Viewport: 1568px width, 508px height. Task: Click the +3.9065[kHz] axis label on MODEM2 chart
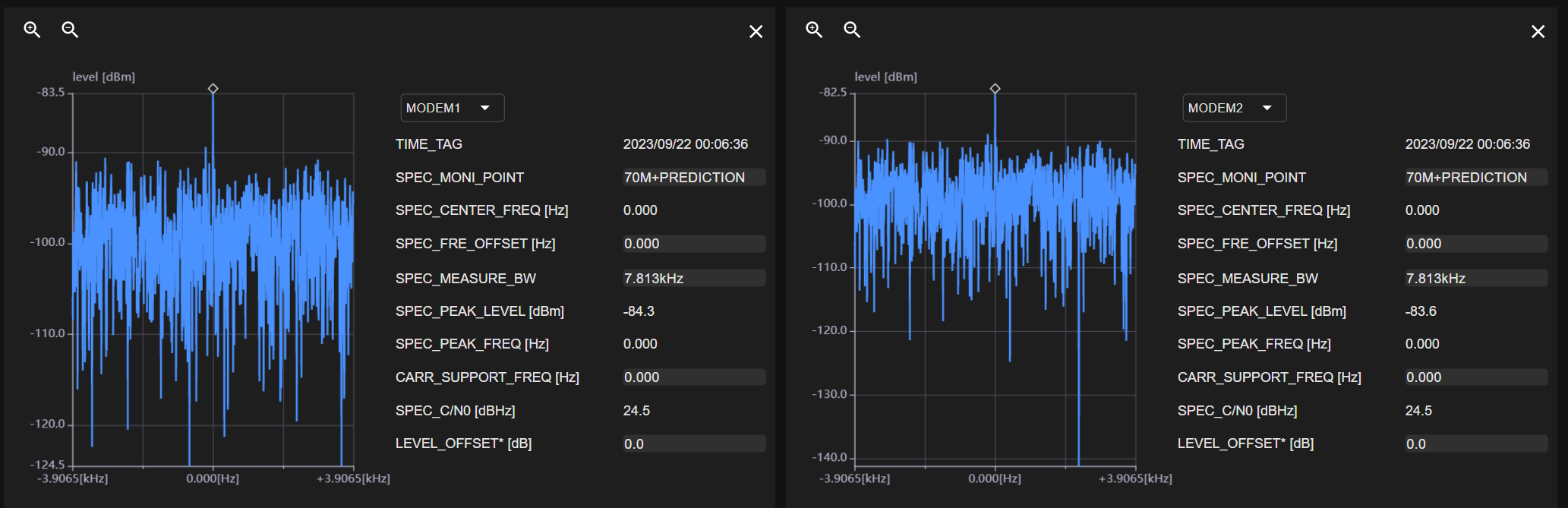(1136, 478)
